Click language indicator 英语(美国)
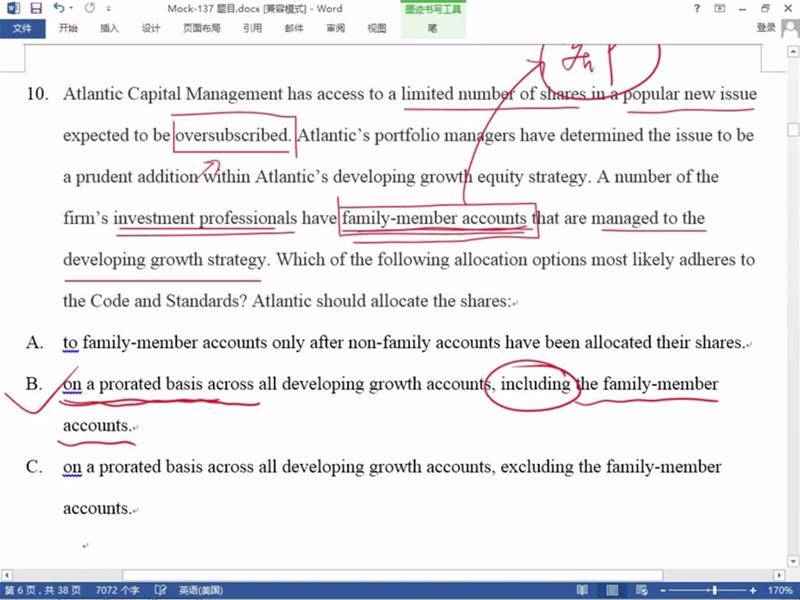Screen dimensions: 800x600 201,590
